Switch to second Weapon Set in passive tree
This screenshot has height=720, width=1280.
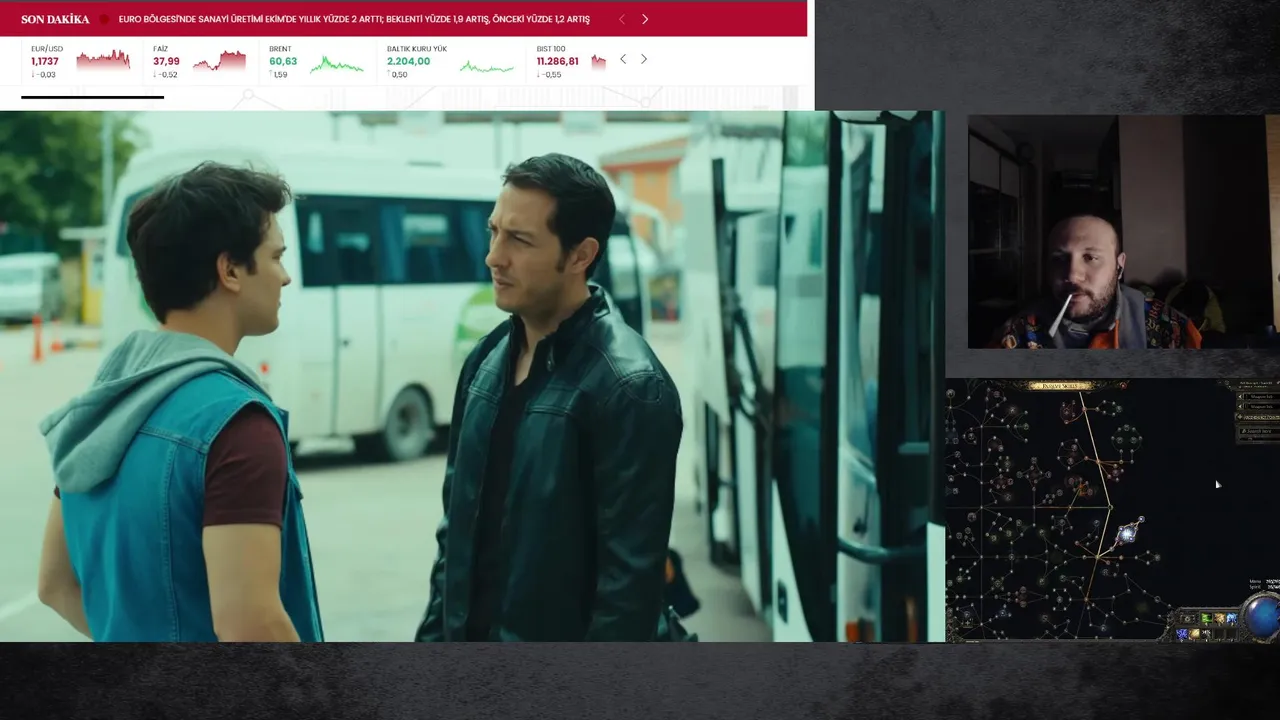coord(1259,407)
